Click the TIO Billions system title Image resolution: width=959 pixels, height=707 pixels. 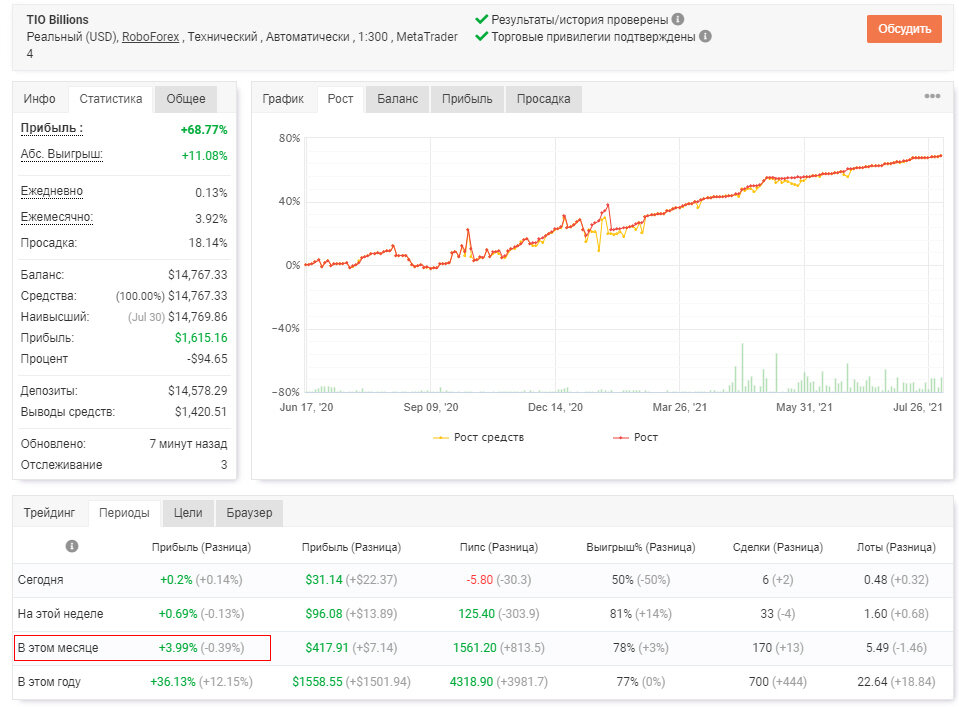click(57, 20)
